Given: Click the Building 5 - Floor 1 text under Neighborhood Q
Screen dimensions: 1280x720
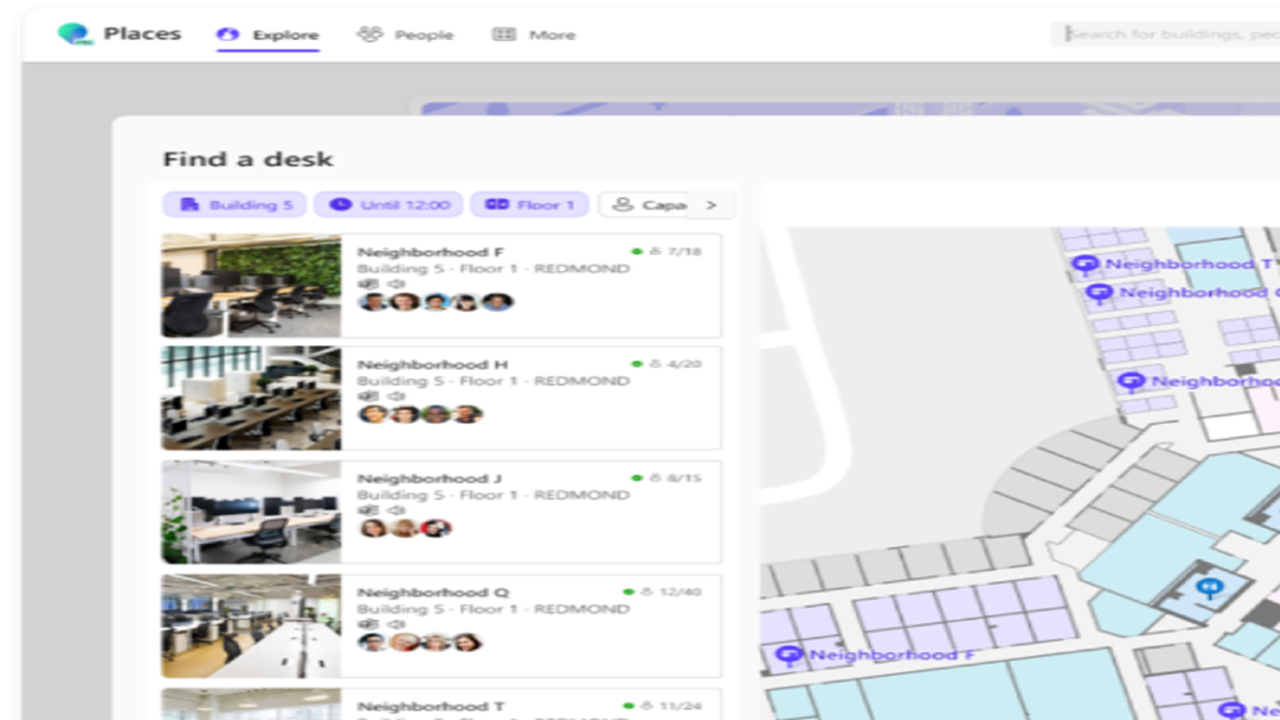Looking at the screenshot, I should coord(437,608).
